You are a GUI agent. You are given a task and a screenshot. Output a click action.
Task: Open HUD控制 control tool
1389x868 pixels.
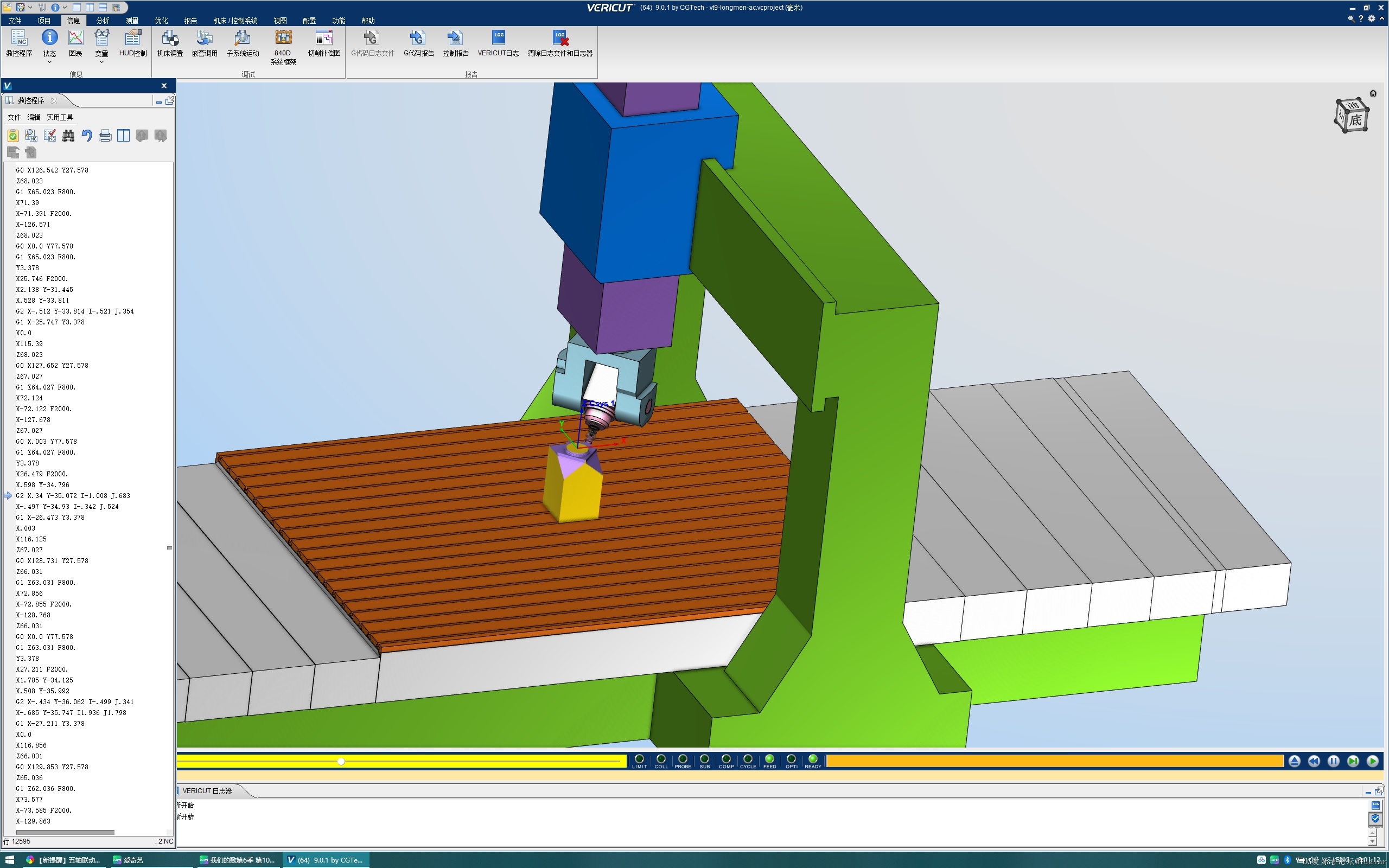(x=132, y=43)
